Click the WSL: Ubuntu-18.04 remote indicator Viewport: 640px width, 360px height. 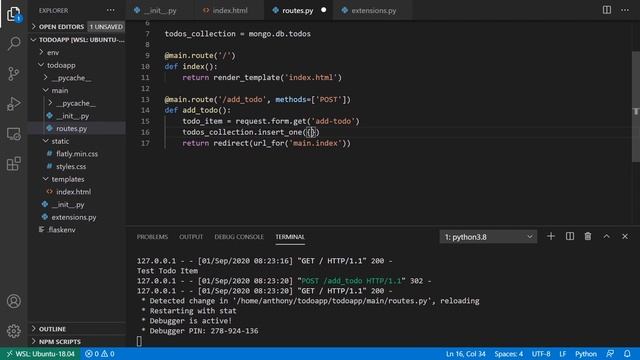tap(40, 354)
